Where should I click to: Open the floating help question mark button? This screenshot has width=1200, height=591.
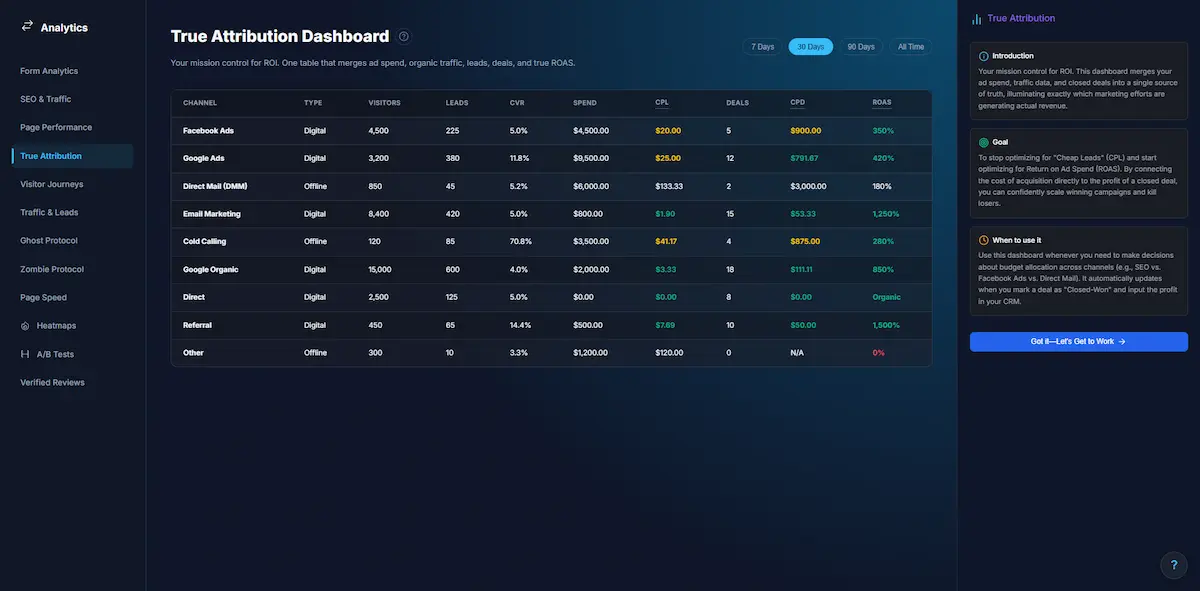coord(1174,565)
